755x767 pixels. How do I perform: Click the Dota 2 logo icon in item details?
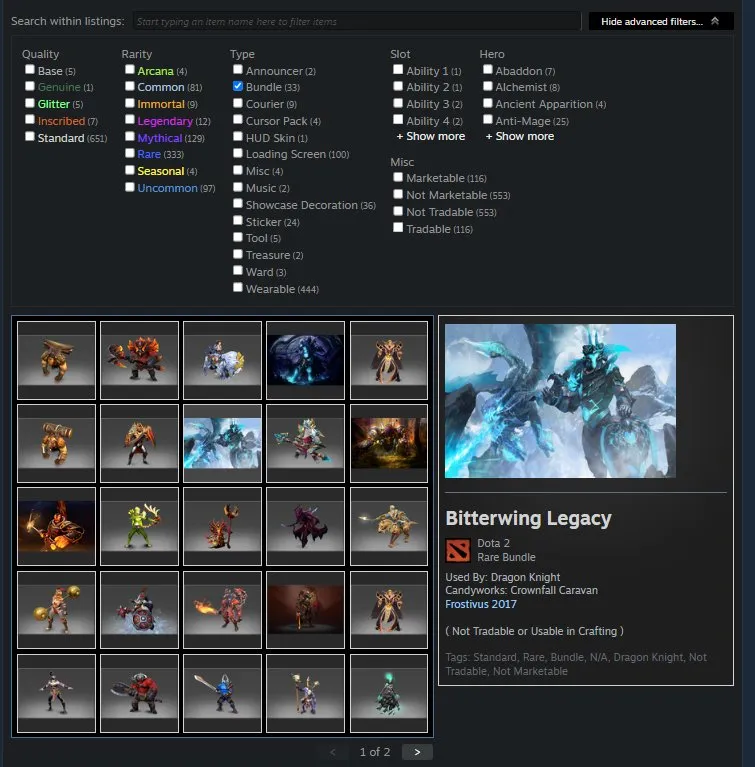pos(458,550)
